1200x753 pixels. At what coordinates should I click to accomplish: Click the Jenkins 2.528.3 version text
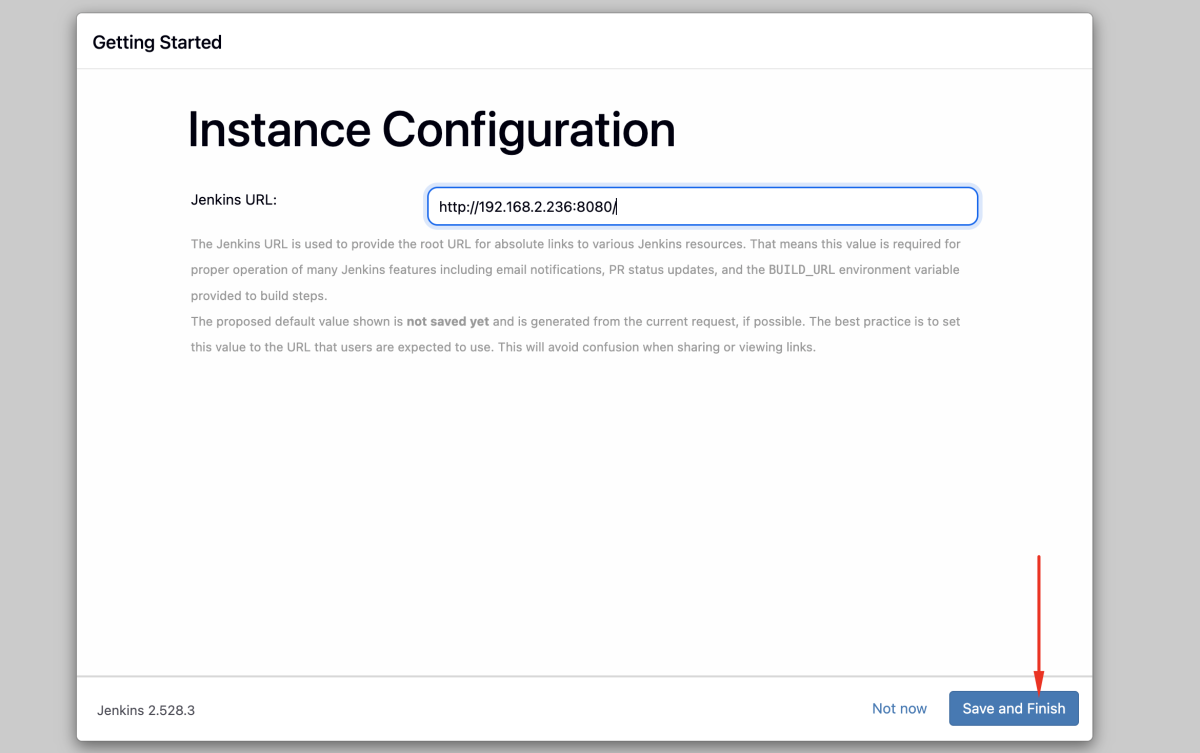click(146, 710)
